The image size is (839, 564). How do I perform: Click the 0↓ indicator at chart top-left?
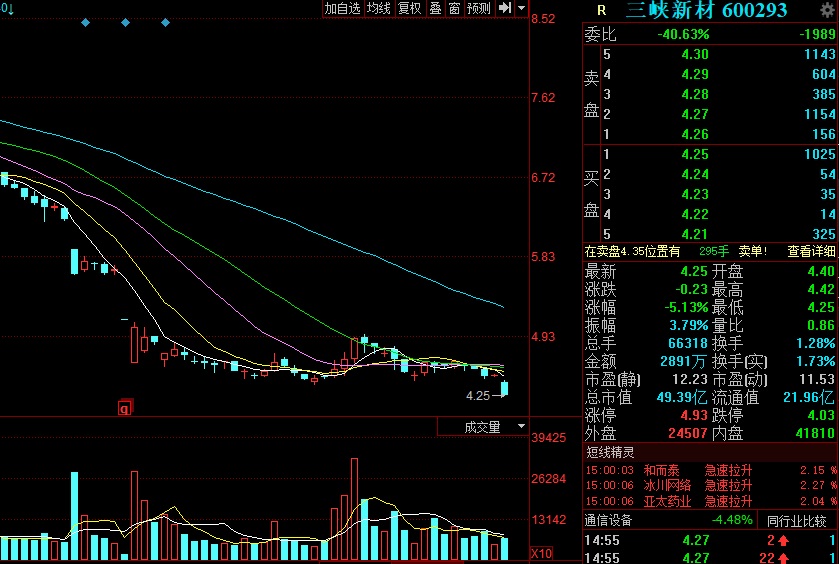[x=7, y=7]
